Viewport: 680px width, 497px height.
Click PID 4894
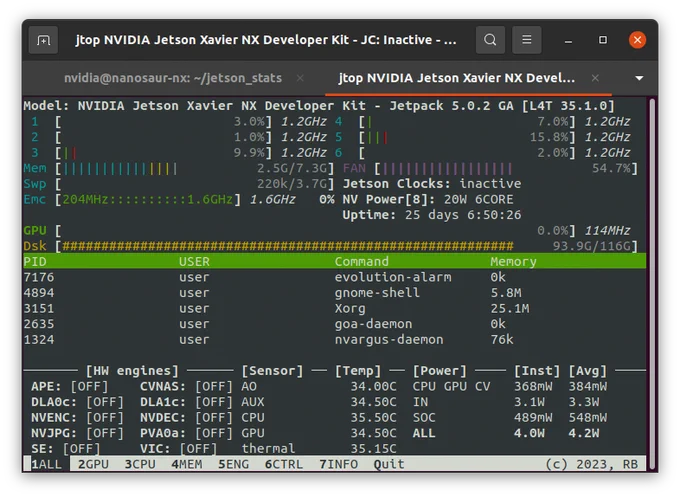tap(39, 293)
